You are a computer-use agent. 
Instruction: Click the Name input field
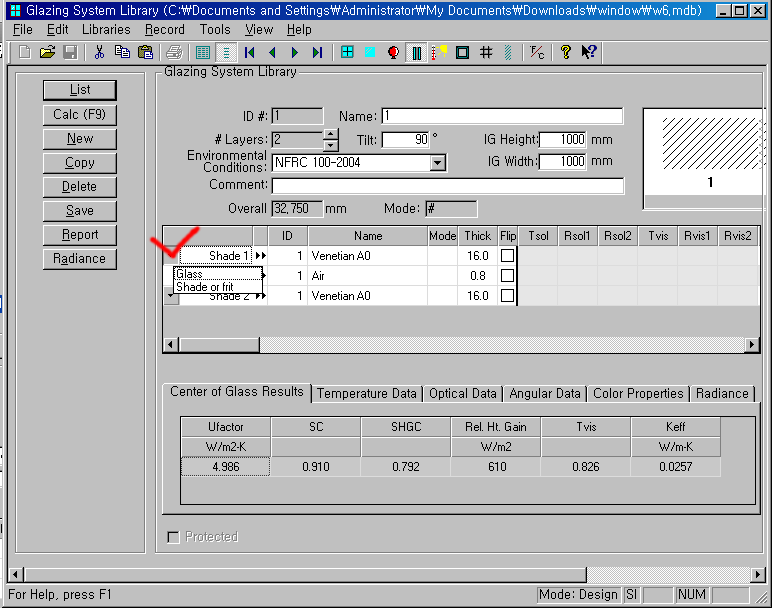pos(501,116)
